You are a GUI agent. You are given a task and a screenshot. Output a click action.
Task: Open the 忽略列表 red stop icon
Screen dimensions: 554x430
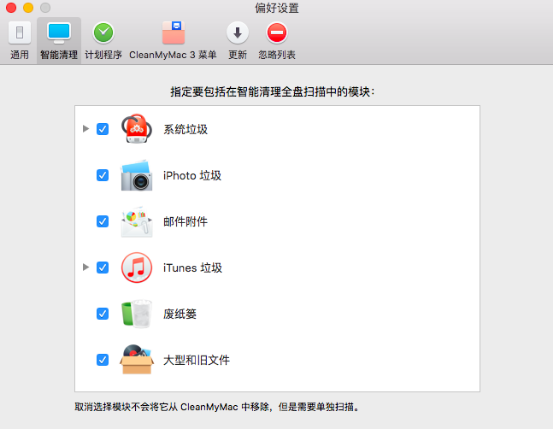(277, 33)
